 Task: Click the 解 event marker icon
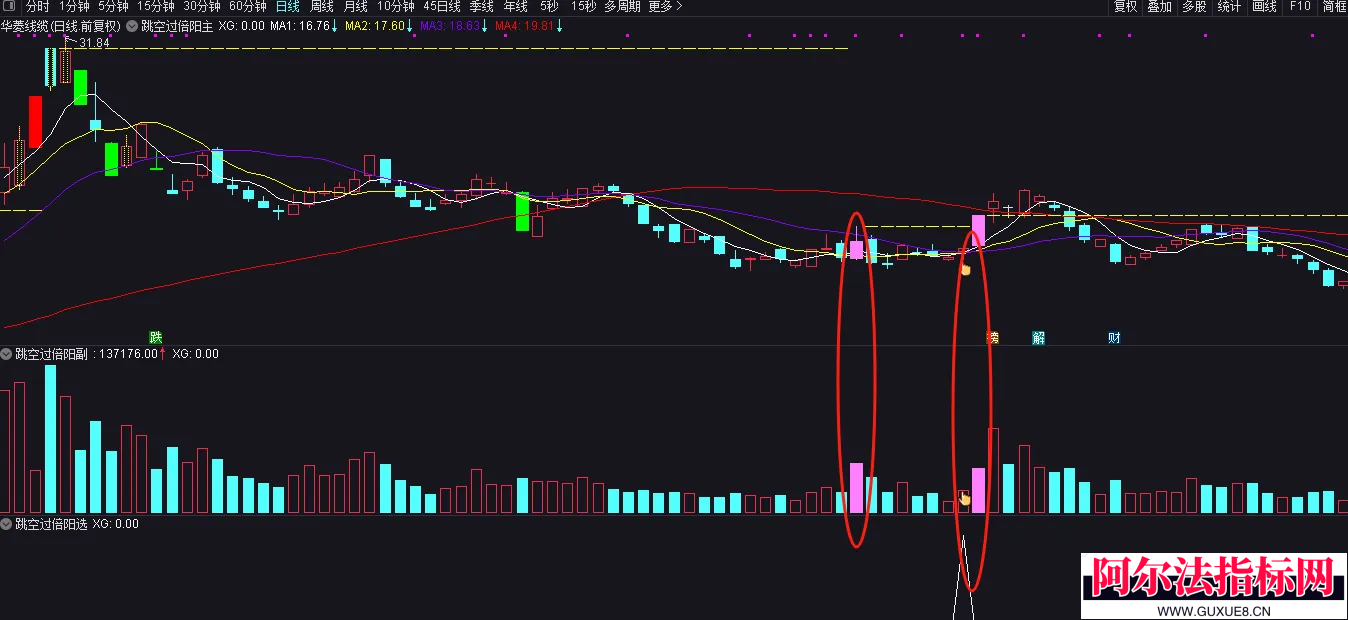click(x=1039, y=338)
